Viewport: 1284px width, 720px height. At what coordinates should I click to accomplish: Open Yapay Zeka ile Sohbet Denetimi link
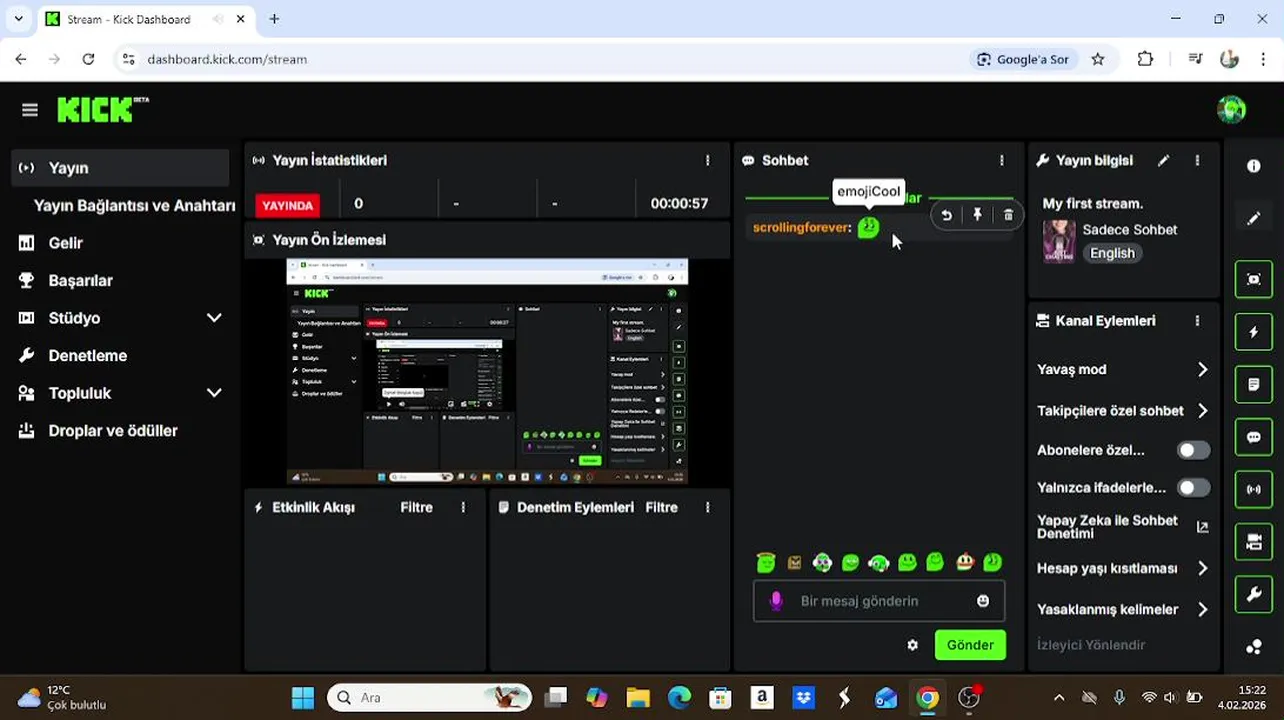tap(1123, 527)
